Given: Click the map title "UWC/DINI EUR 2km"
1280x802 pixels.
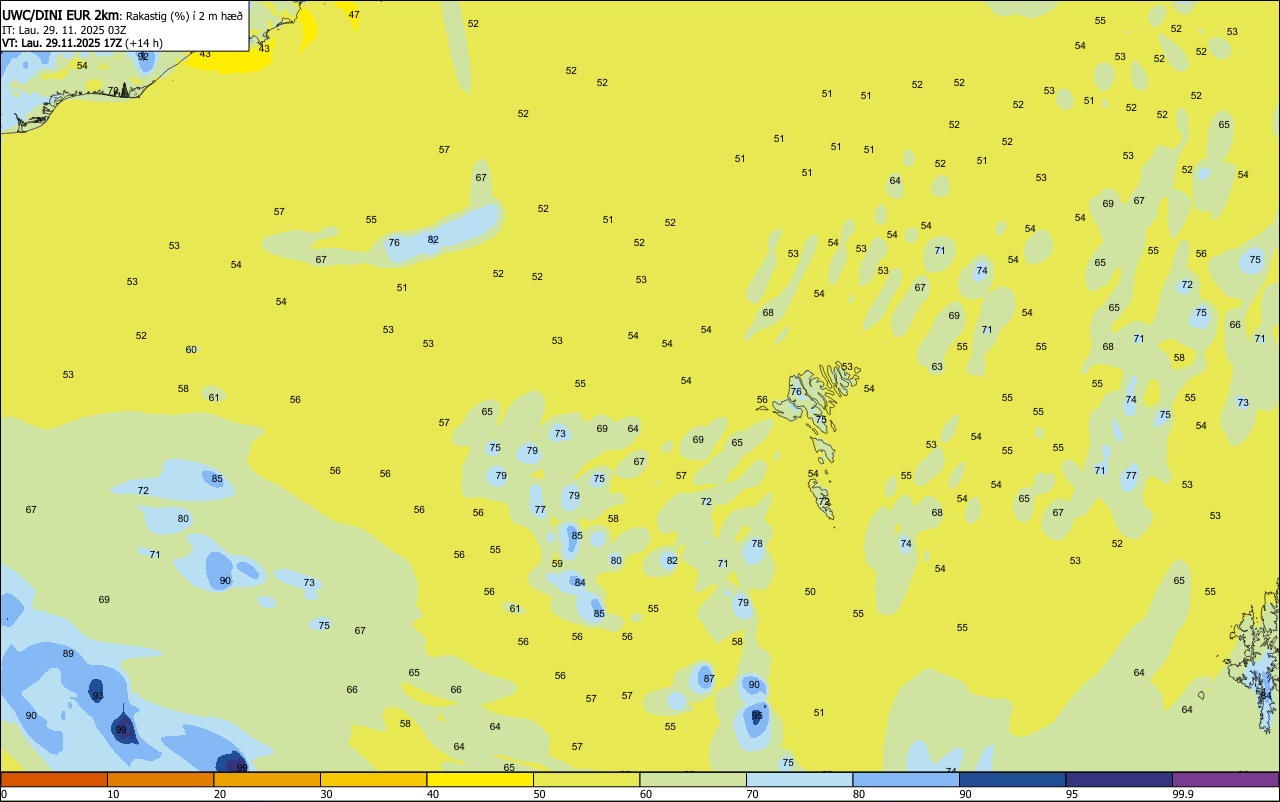Looking at the screenshot, I should [61, 15].
